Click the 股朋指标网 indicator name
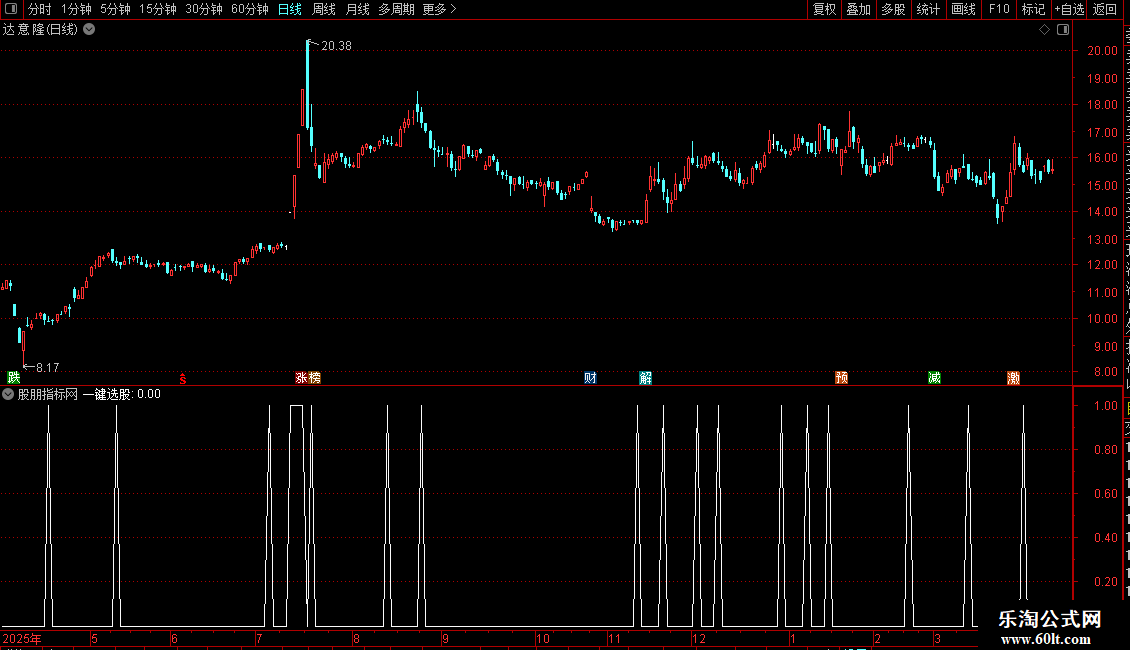The image size is (1130, 650). coord(48,394)
